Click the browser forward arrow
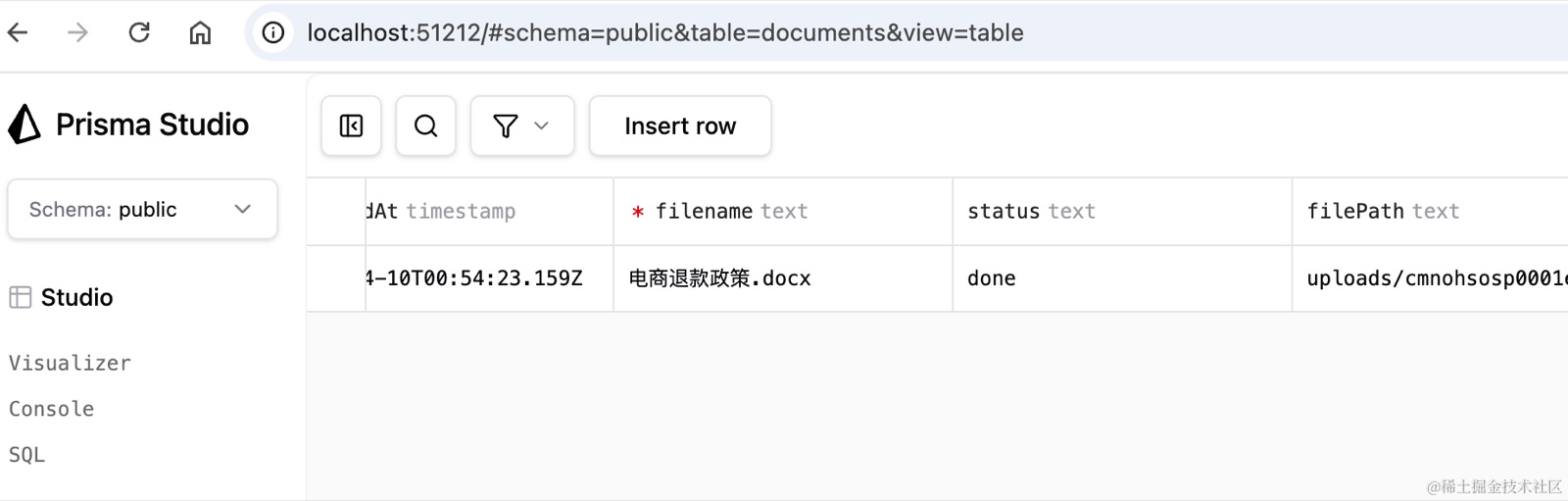Image resolution: width=1568 pixels, height=501 pixels. [x=77, y=32]
